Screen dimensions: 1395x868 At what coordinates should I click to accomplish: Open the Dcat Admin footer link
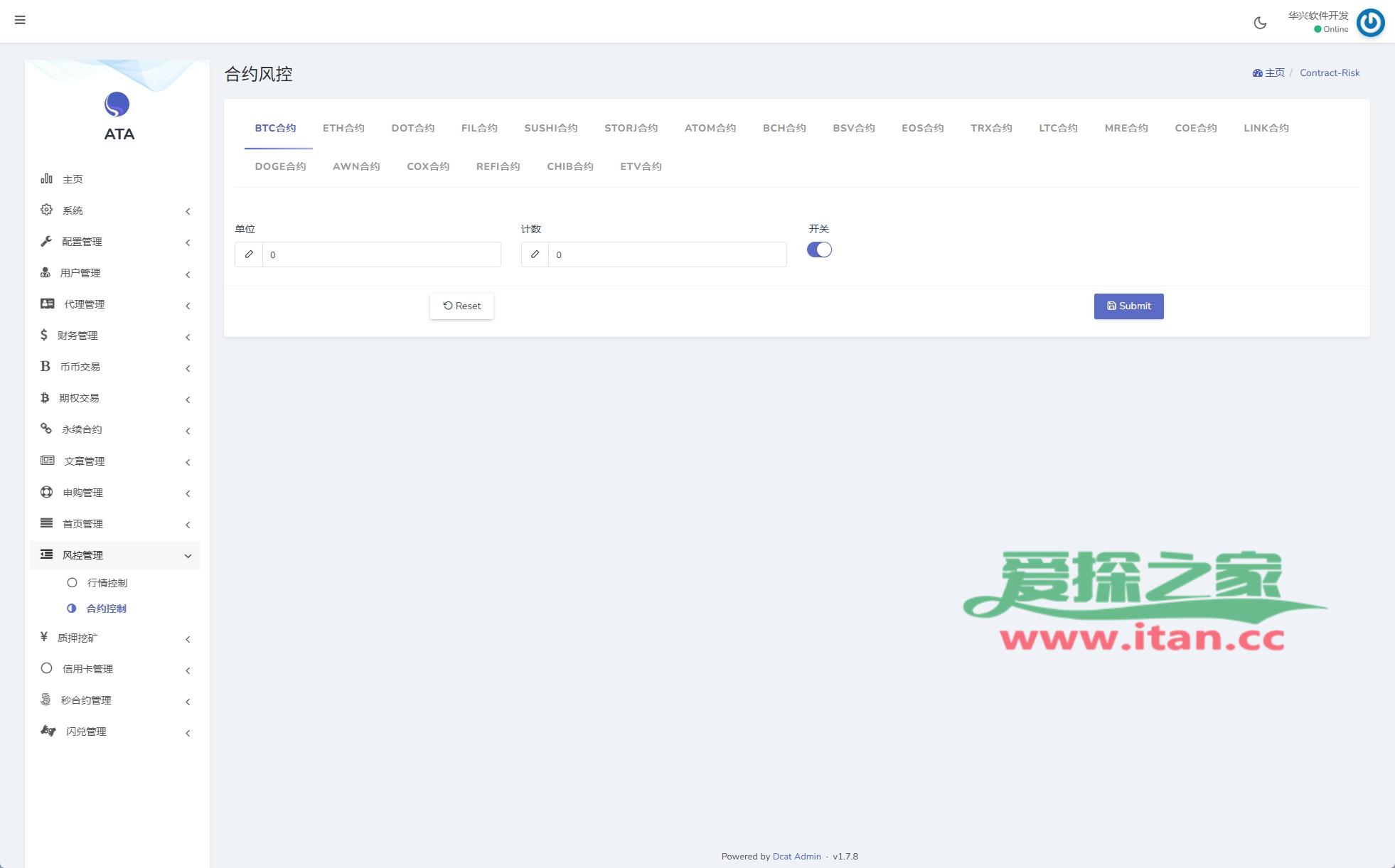pyautogui.click(x=796, y=856)
